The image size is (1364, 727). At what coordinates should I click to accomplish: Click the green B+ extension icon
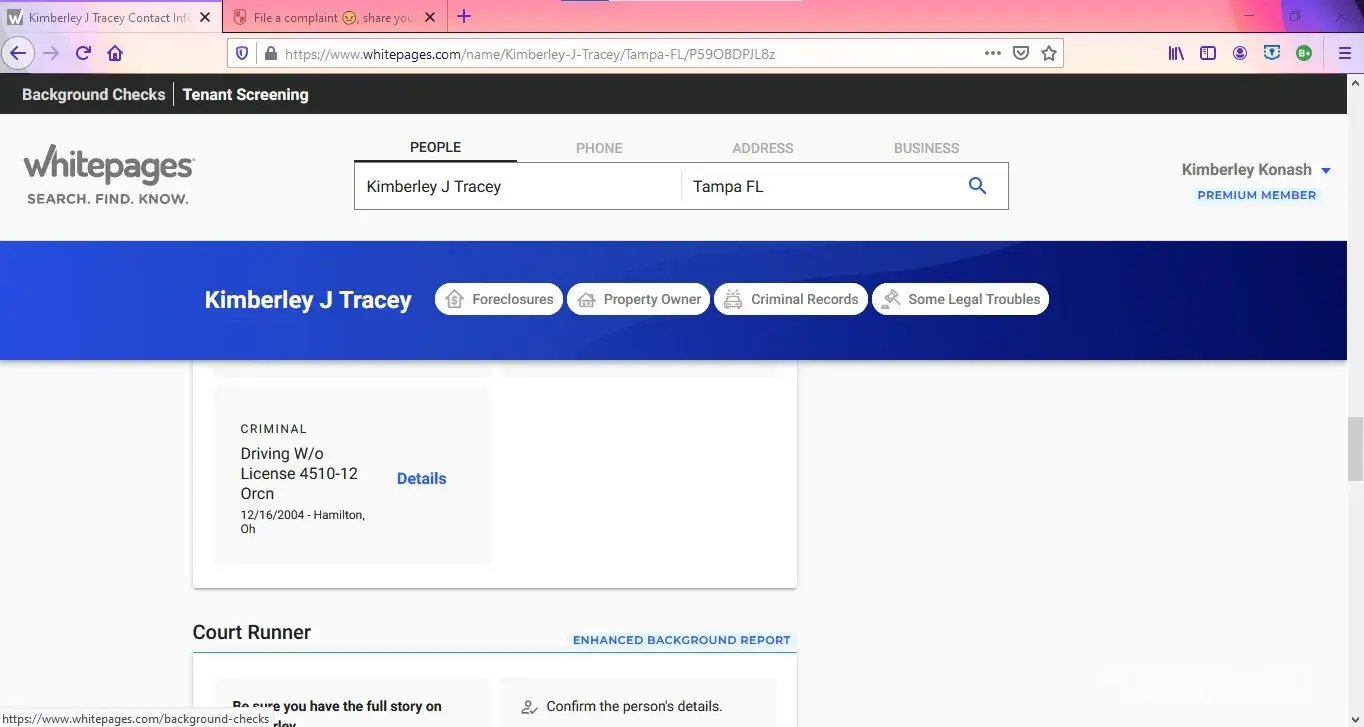[x=1304, y=54]
